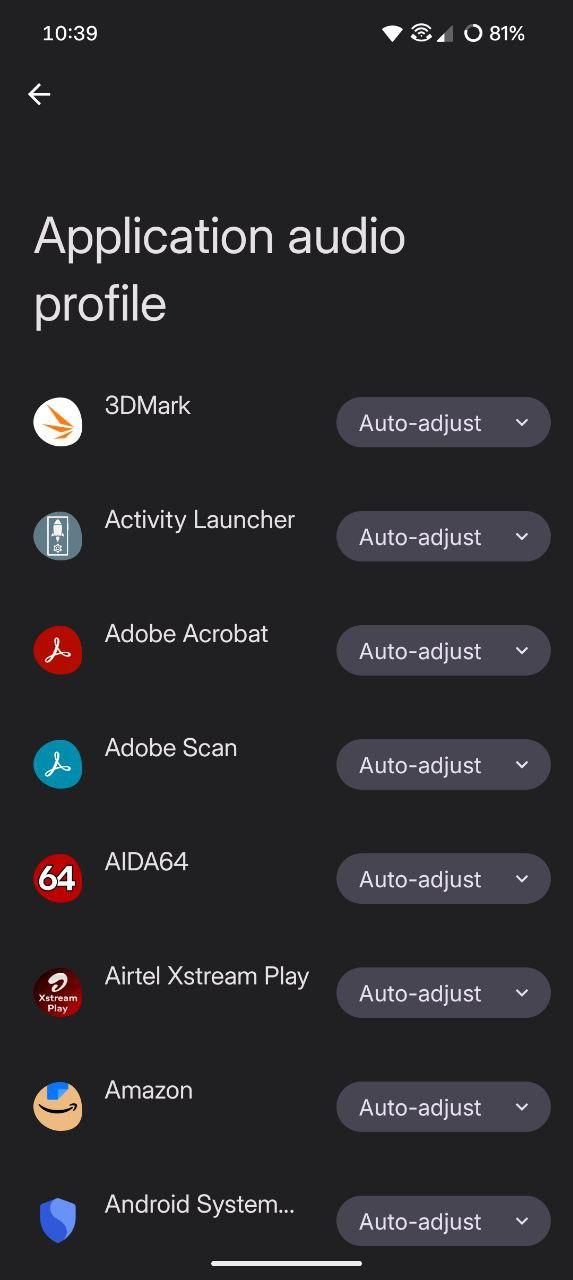Open the AIDA64 Auto-adjust dropdown

[x=443, y=879]
